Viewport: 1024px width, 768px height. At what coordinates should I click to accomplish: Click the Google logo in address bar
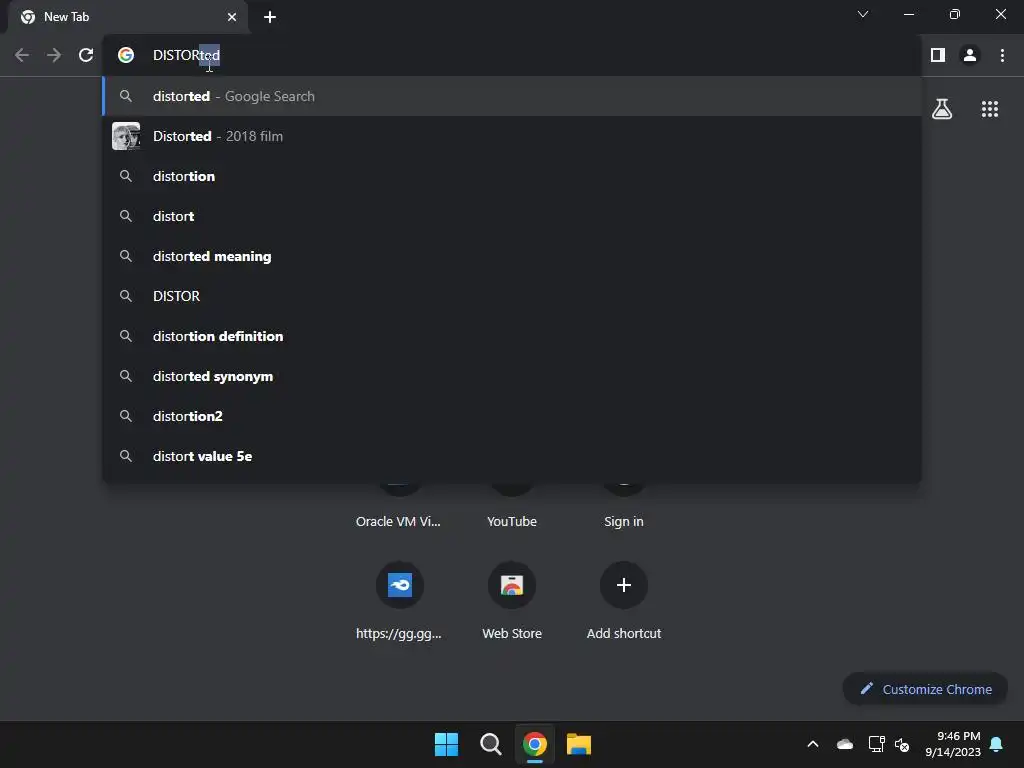click(x=126, y=55)
